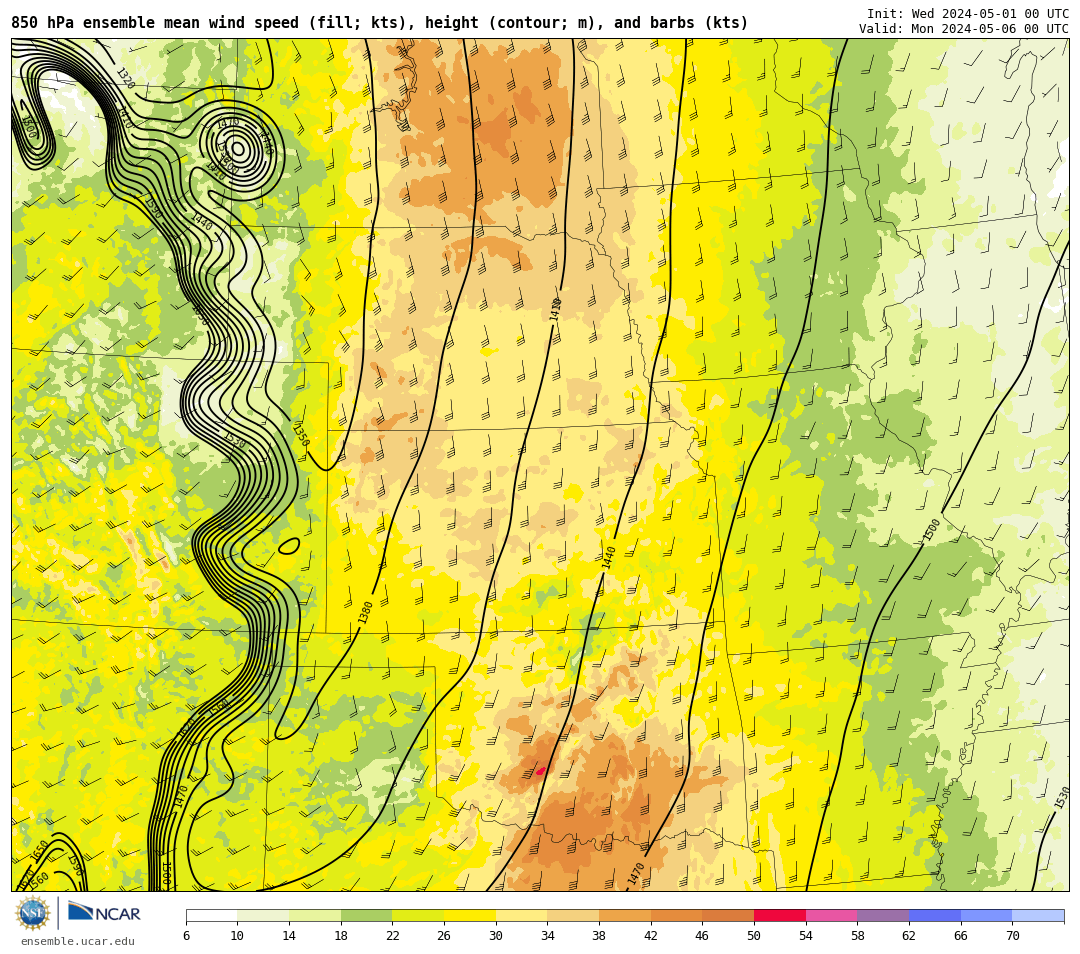The width and height of the screenshot is (1080, 954).
Task: Click the red 50-54 kts colorbar swatch
Action: tap(780, 915)
